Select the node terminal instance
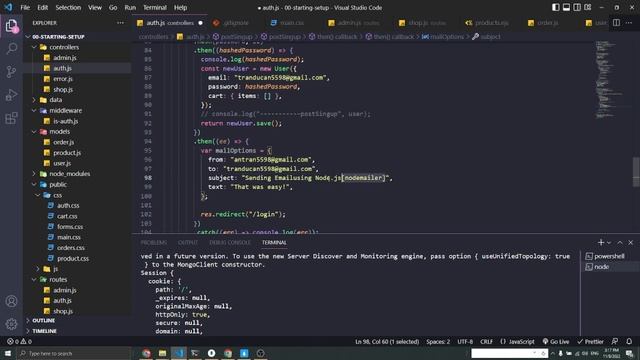This screenshot has width=640, height=360. tap(610, 267)
